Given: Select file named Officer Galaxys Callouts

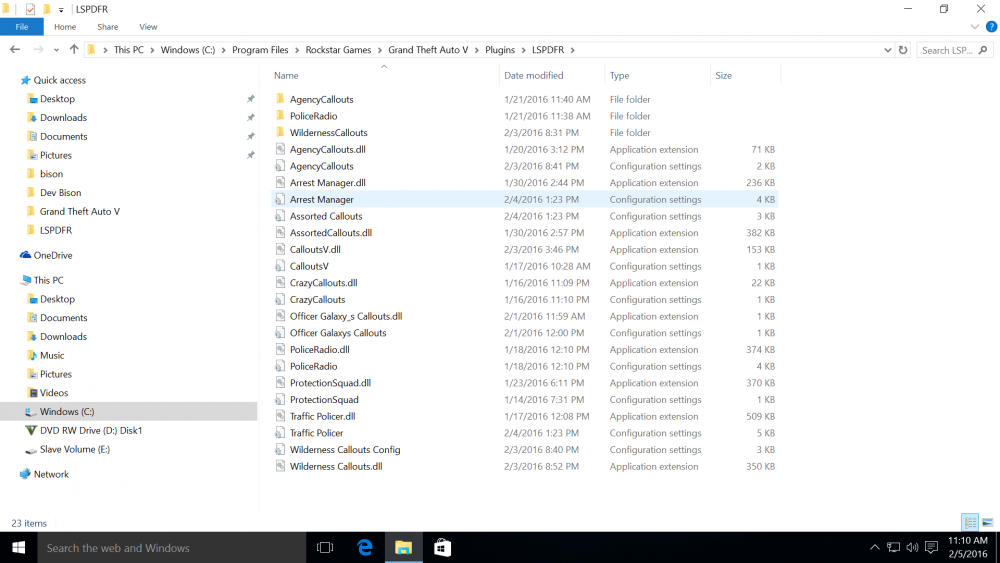Looking at the screenshot, I should coord(338,333).
